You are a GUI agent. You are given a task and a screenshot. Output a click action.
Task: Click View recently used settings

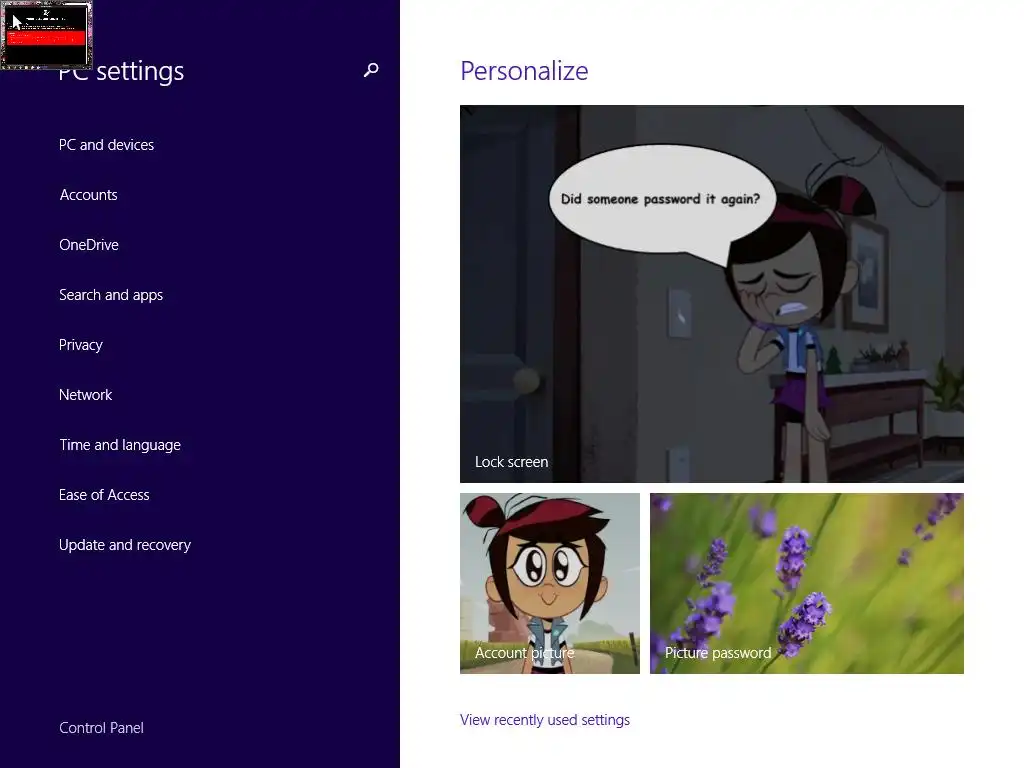(545, 720)
